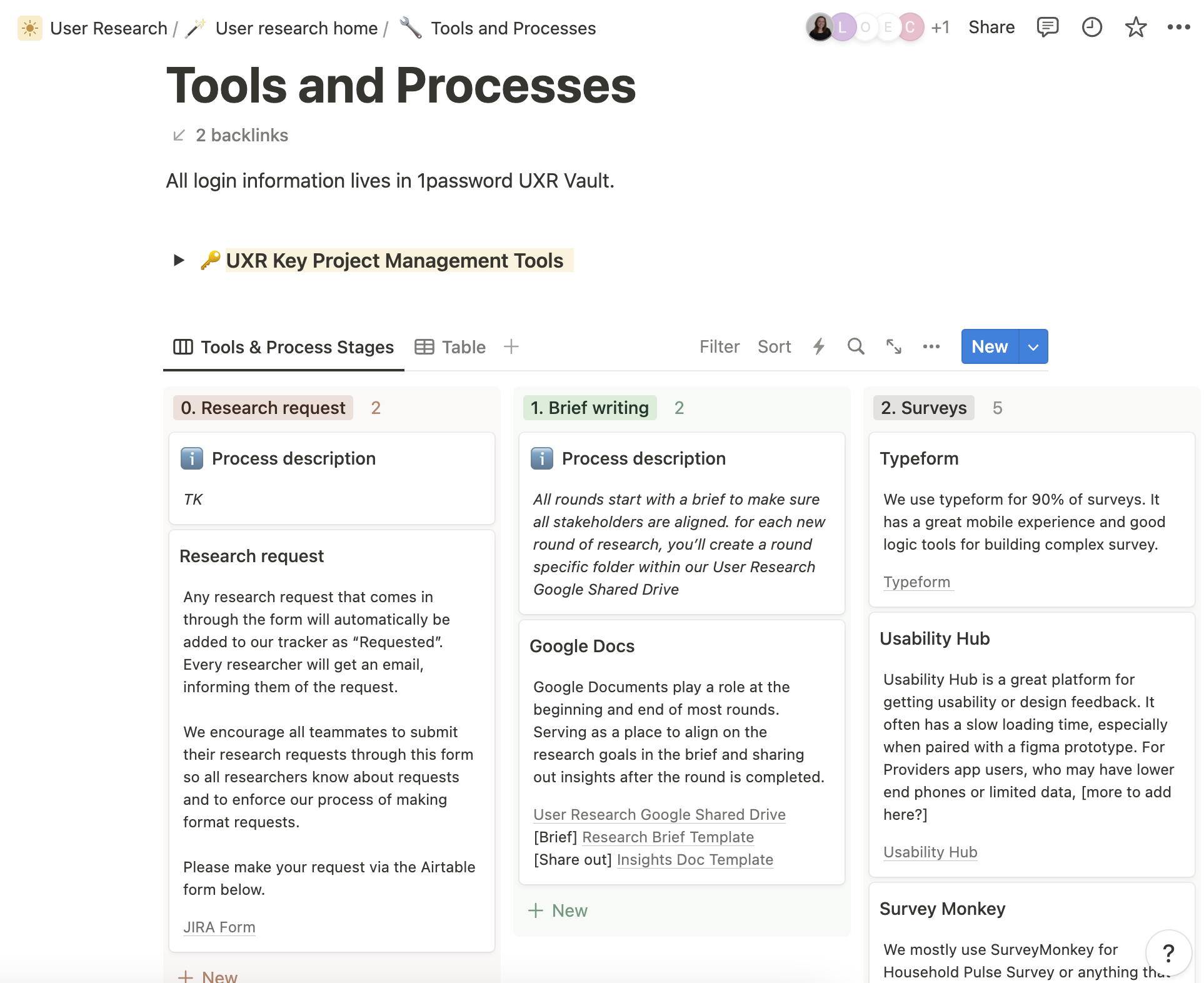This screenshot has width=1204, height=983.
Task: Expand UXR Key Project Management Tools toggle
Action: [x=179, y=260]
